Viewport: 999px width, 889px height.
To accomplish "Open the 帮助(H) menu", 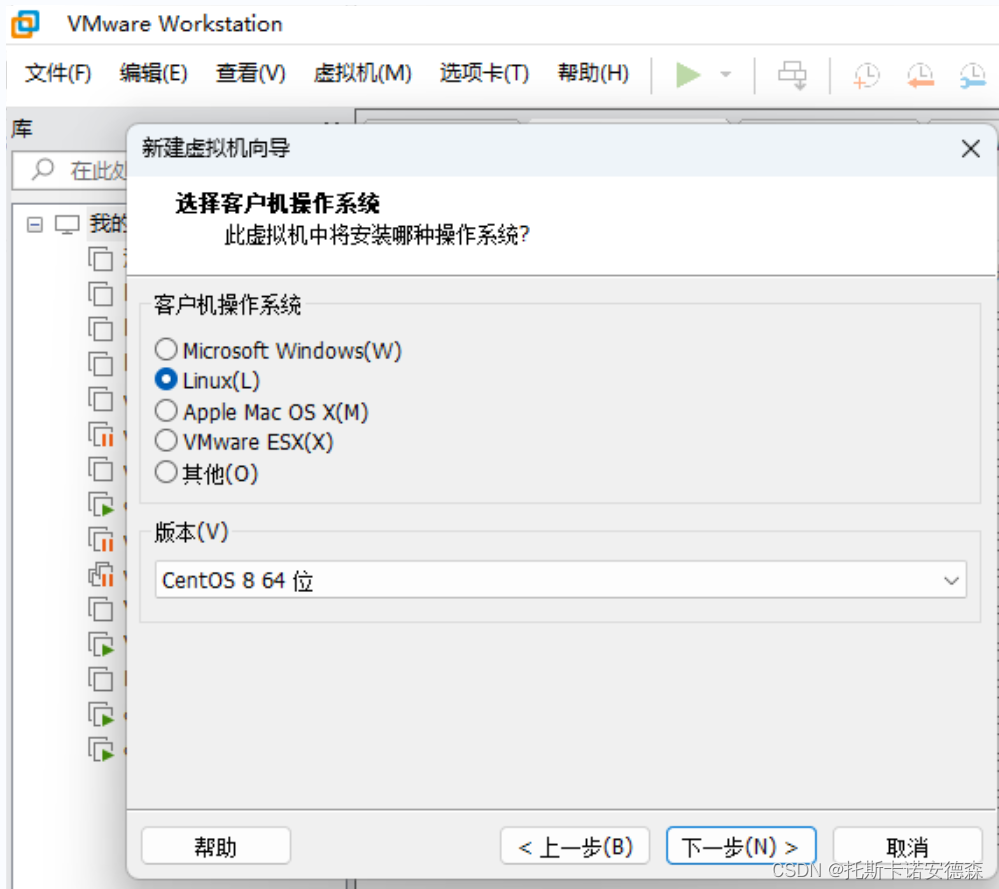I will (x=593, y=73).
